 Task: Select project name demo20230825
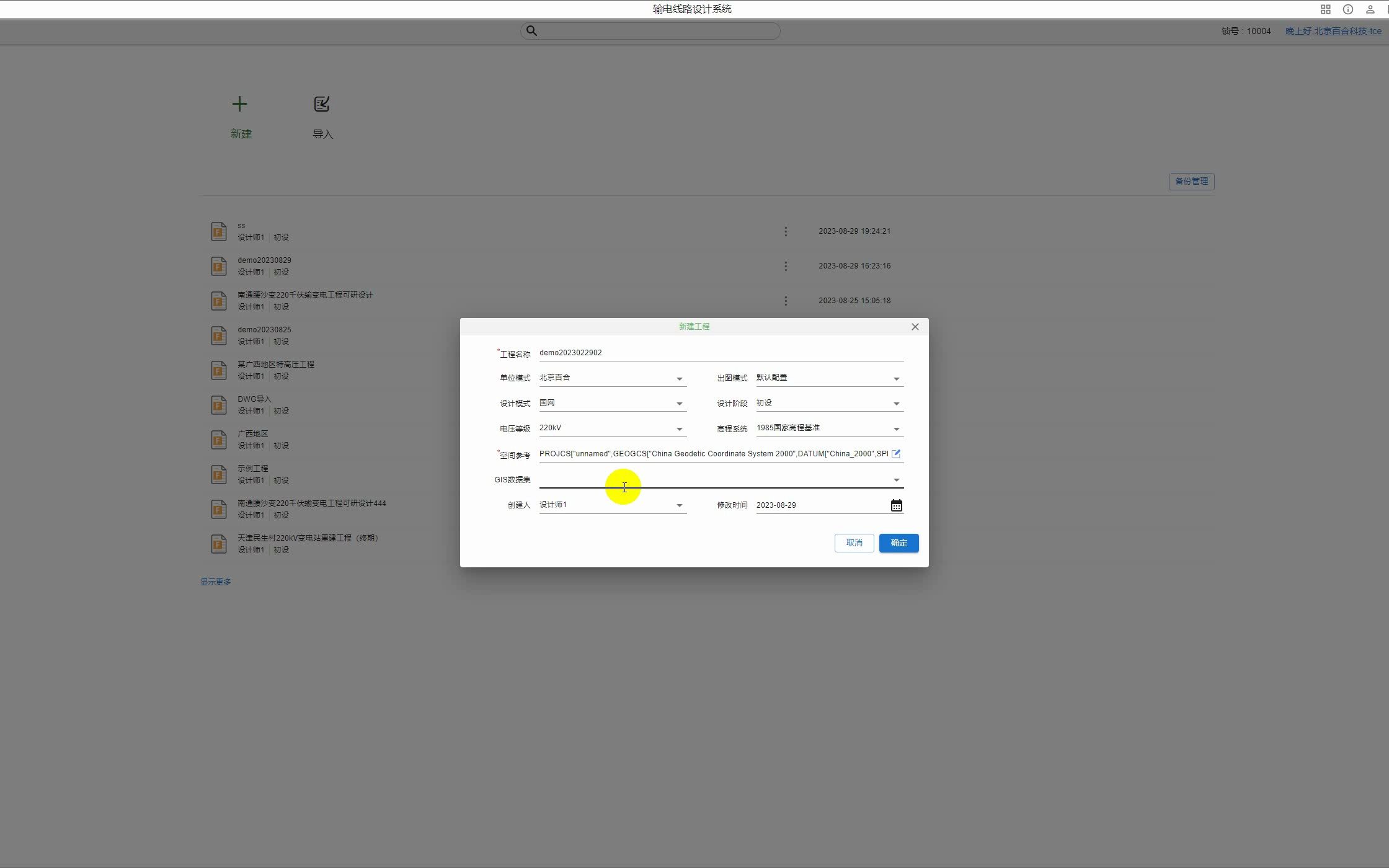(x=264, y=330)
